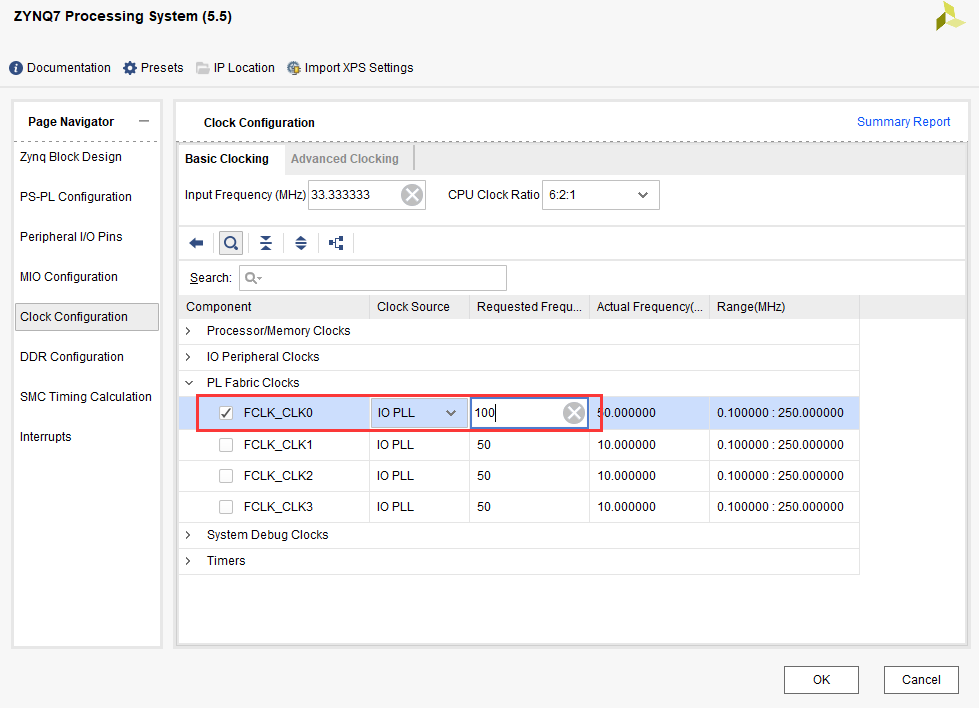The width and height of the screenshot is (979, 708).
Task: Click the Actual Frequency column header
Action: point(649,307)
